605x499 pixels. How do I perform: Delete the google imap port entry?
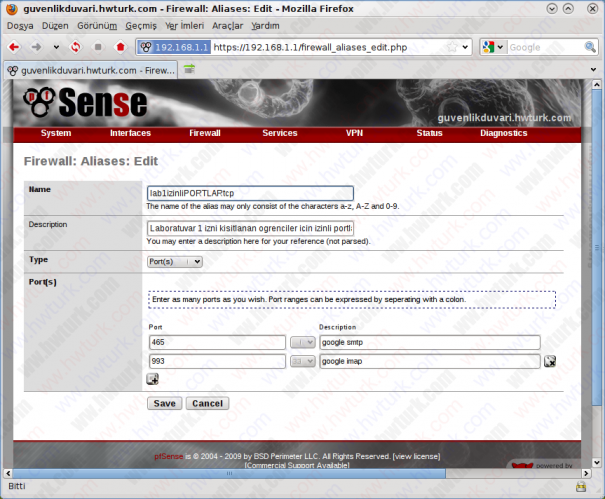[x=550, y=361]
